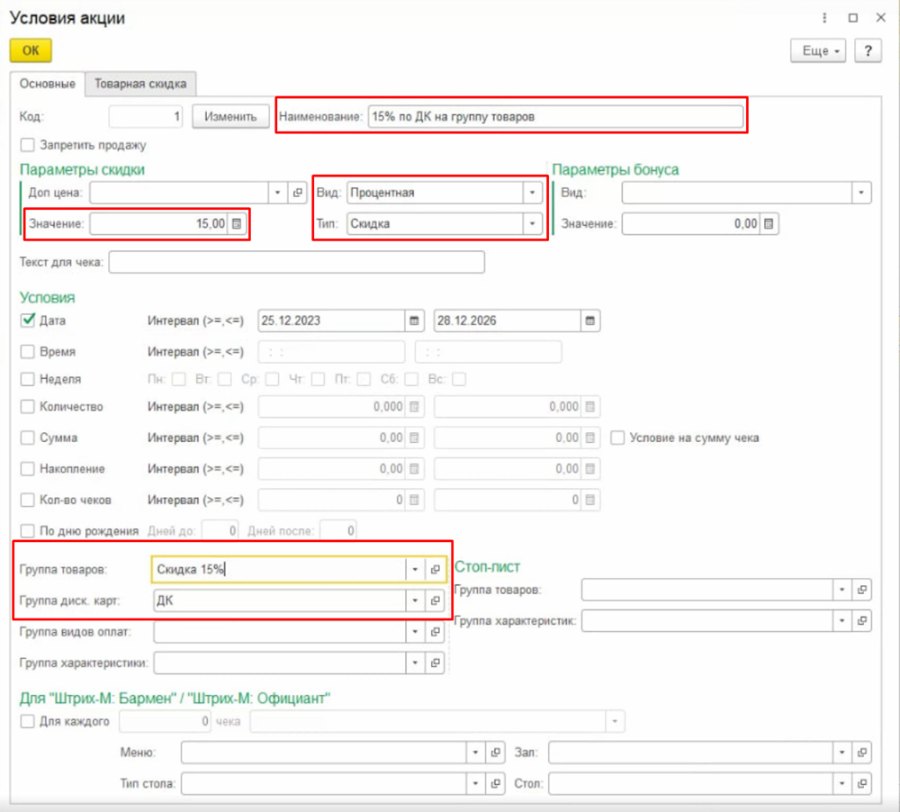Focus the Текст для чека field

297,262
